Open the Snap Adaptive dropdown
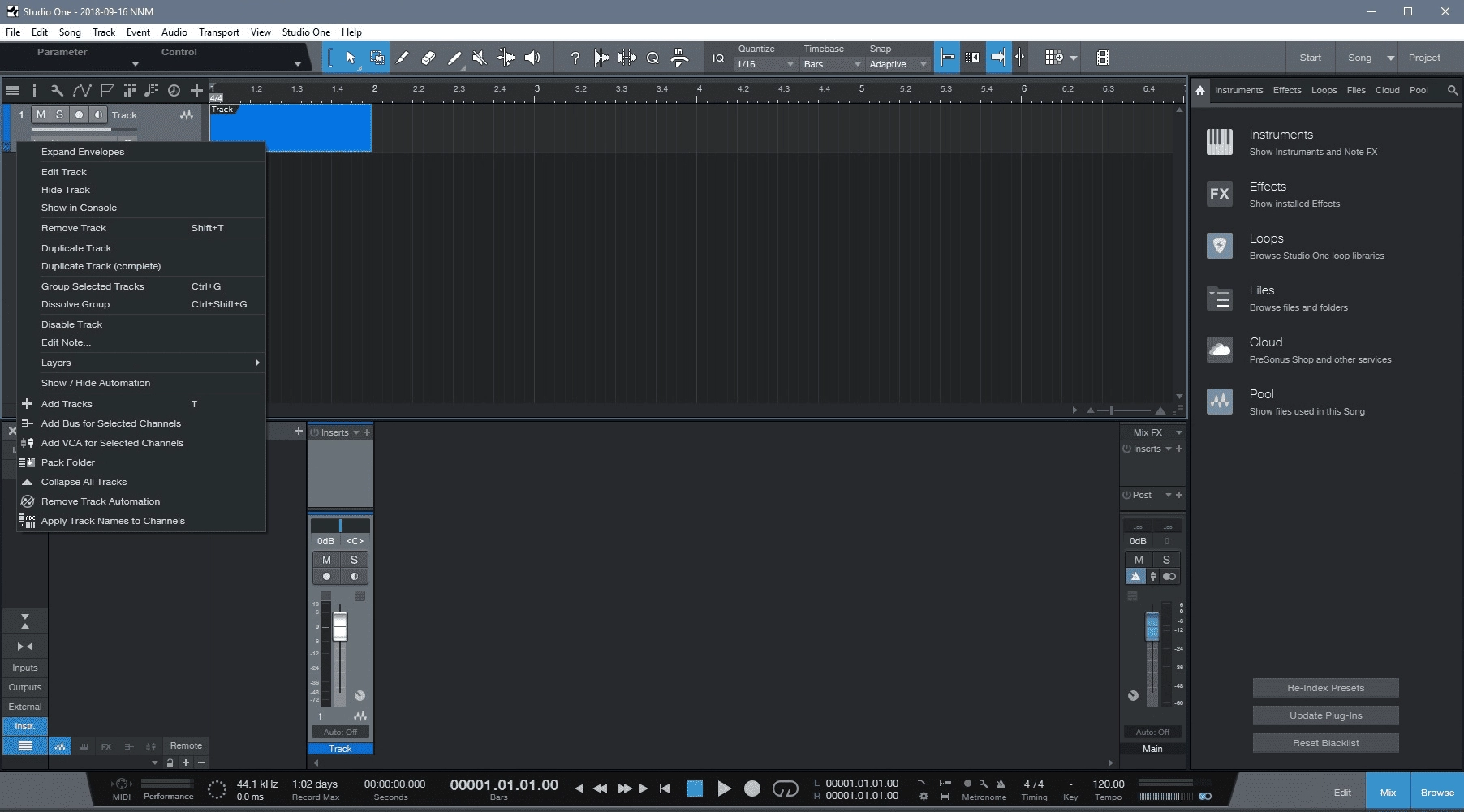 tap(898, 64)
